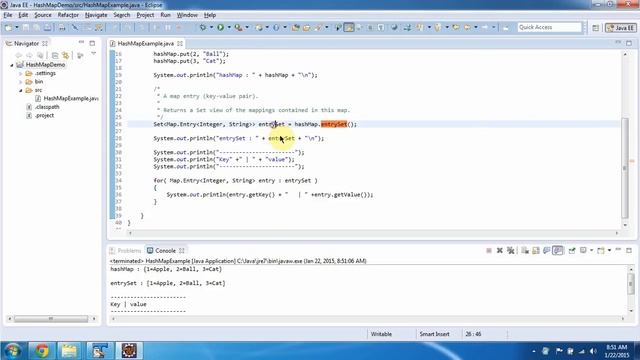
Task: Open File Explorer from the taskbar
Action: coord(69,351)
